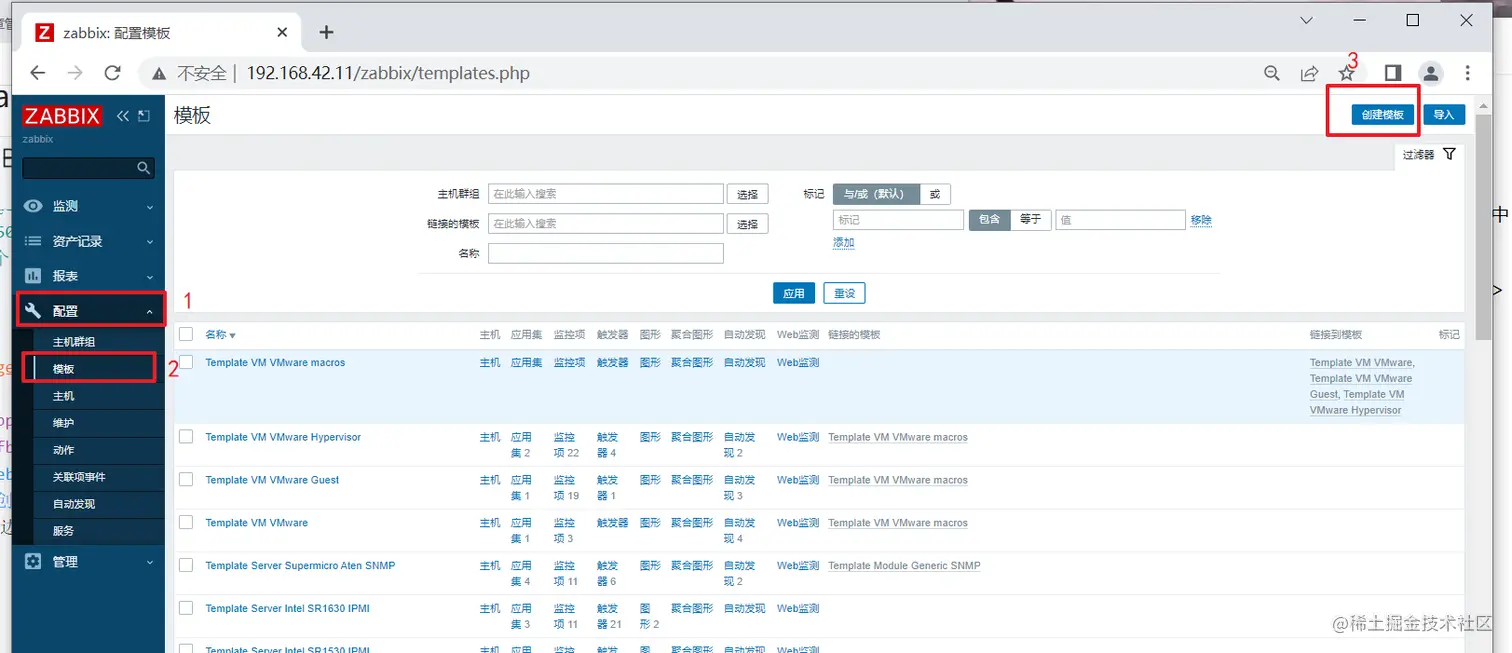The width and height of the screenshot is (1512, 653).
Task: Open the tab search chevron
Action: pyautogui.click(x=1306, y=20)
